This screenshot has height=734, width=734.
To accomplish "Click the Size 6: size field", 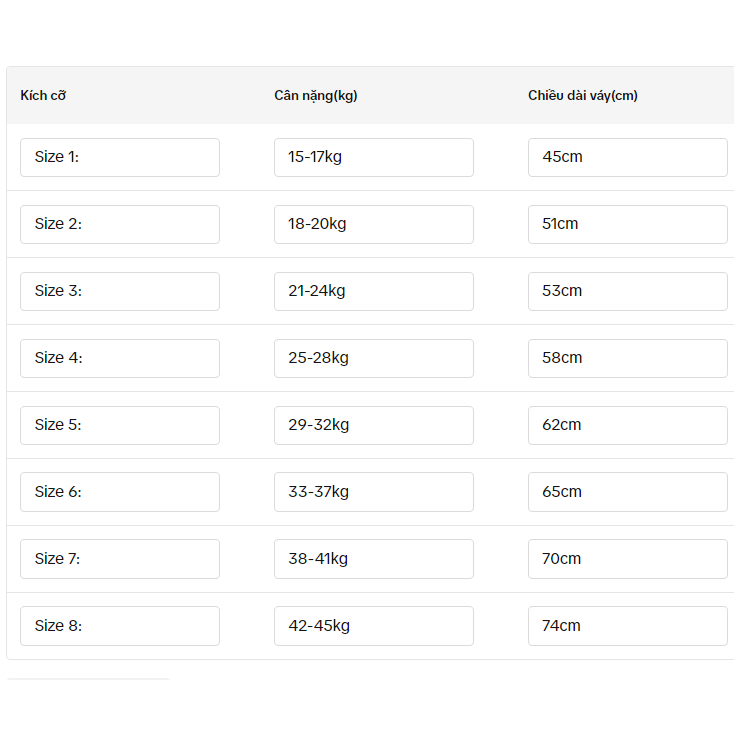I will [x=120, y=492].
